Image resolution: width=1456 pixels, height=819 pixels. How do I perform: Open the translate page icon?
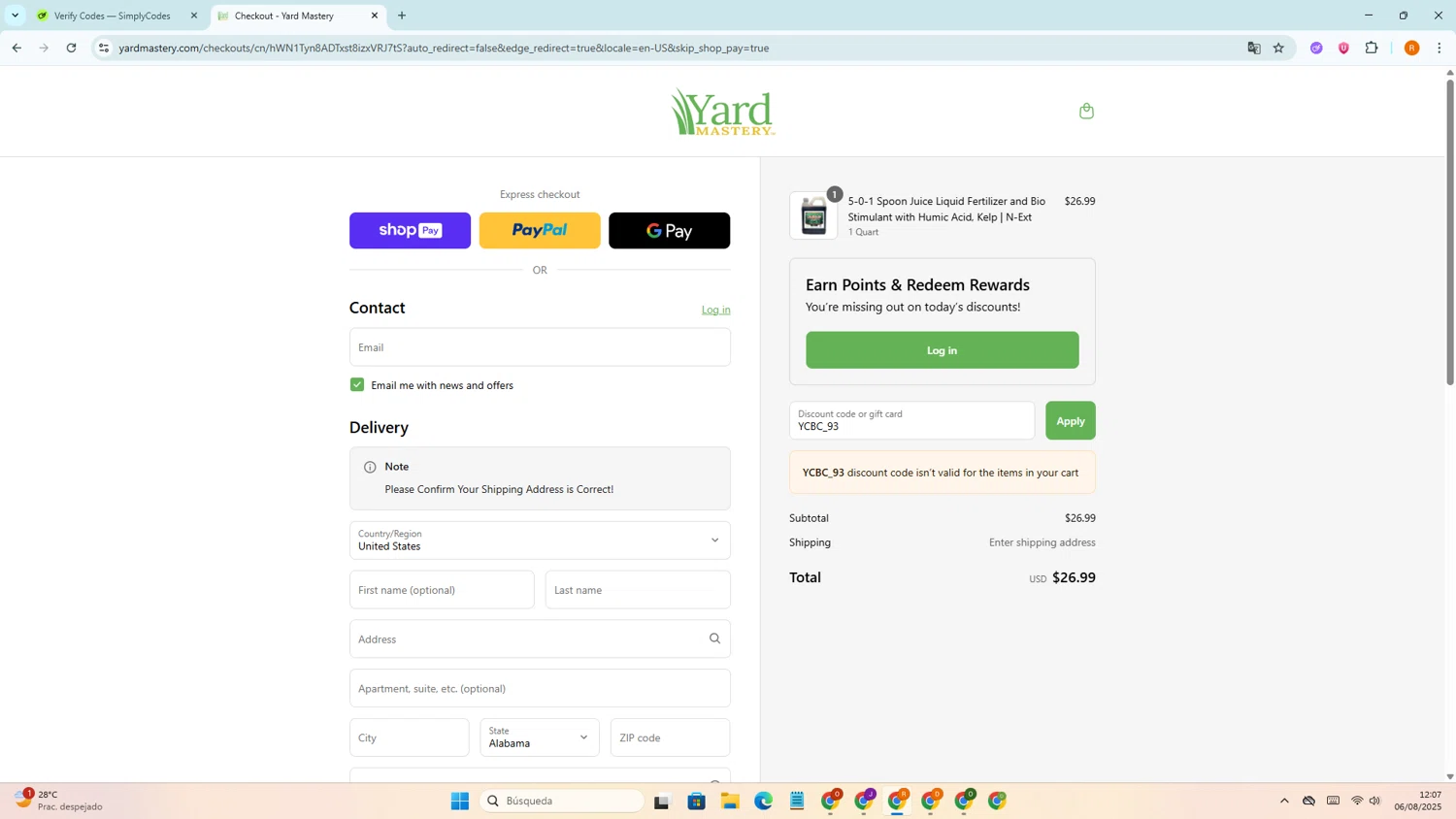(x=1253, y=48)
